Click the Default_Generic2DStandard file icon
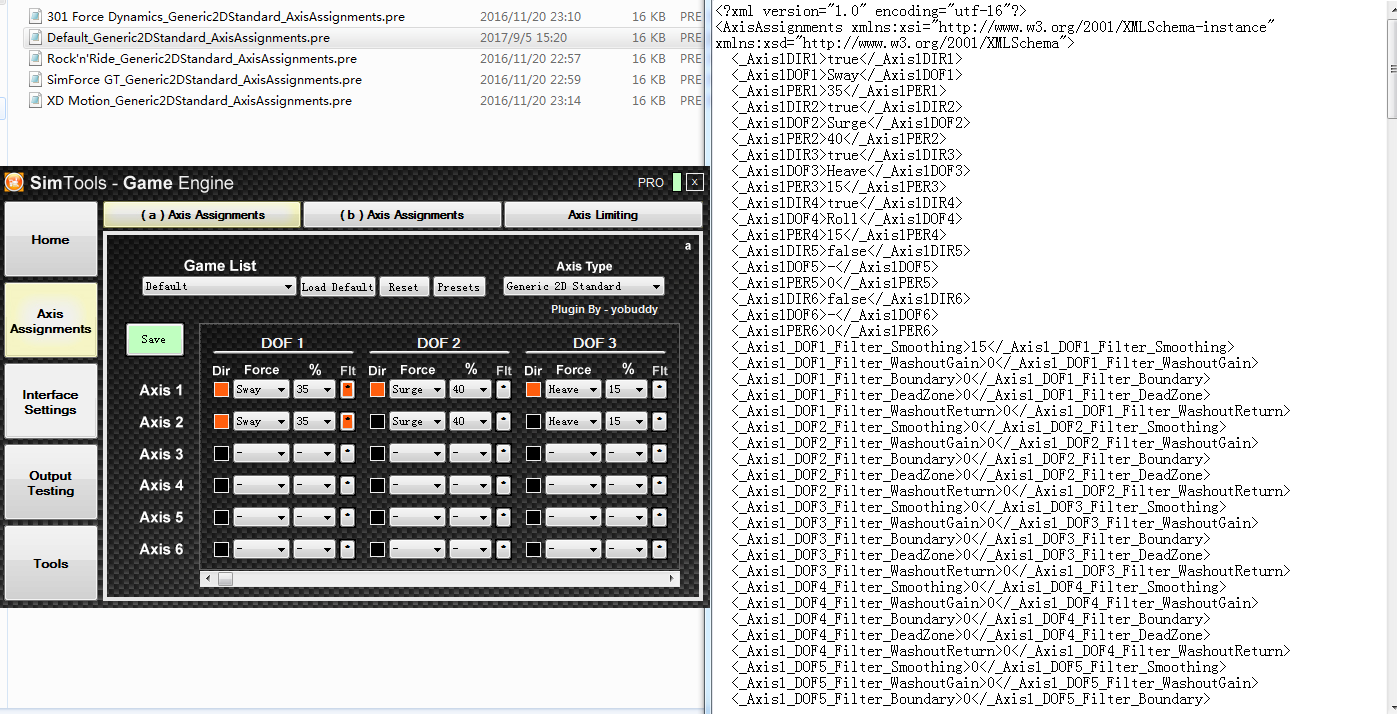The width and height of the screenshot is (1397, 714). (x=35, y=38)
